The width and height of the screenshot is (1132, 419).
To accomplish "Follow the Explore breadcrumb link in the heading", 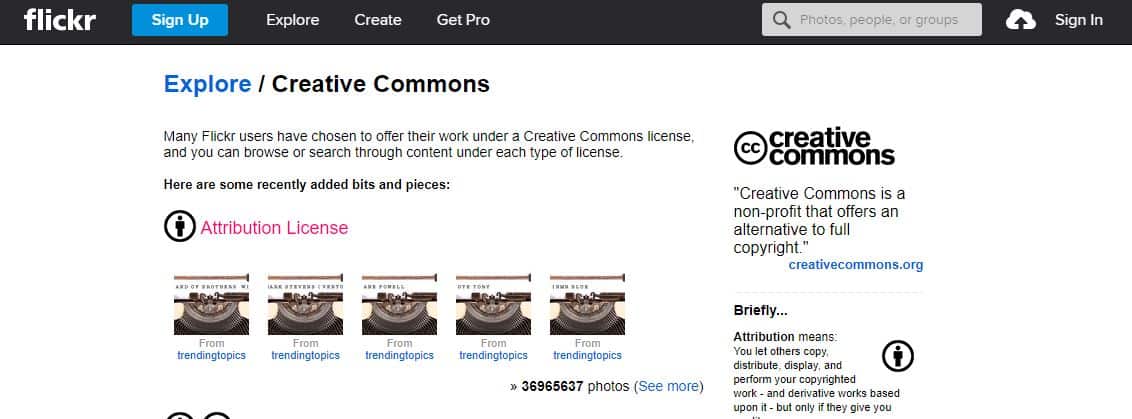I will 207,84.
